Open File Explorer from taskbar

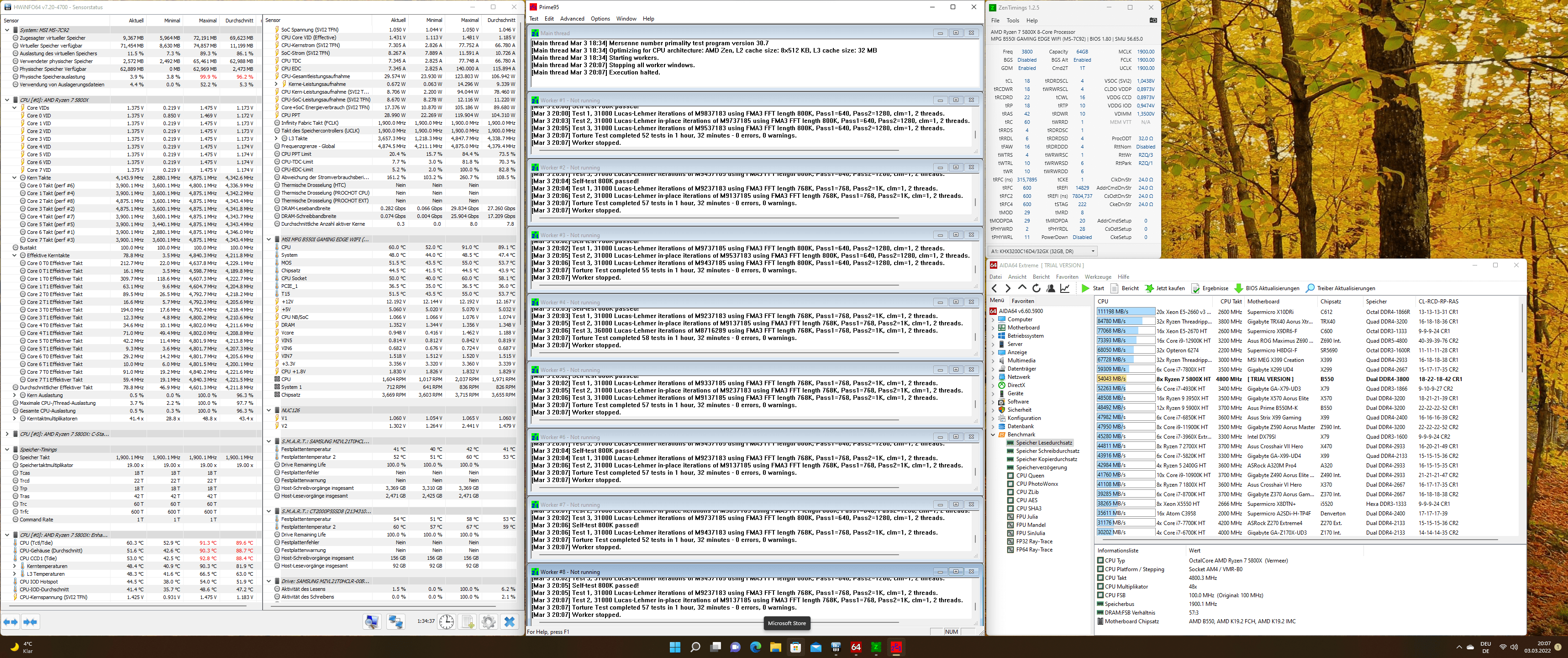click(x=775, y=647)
